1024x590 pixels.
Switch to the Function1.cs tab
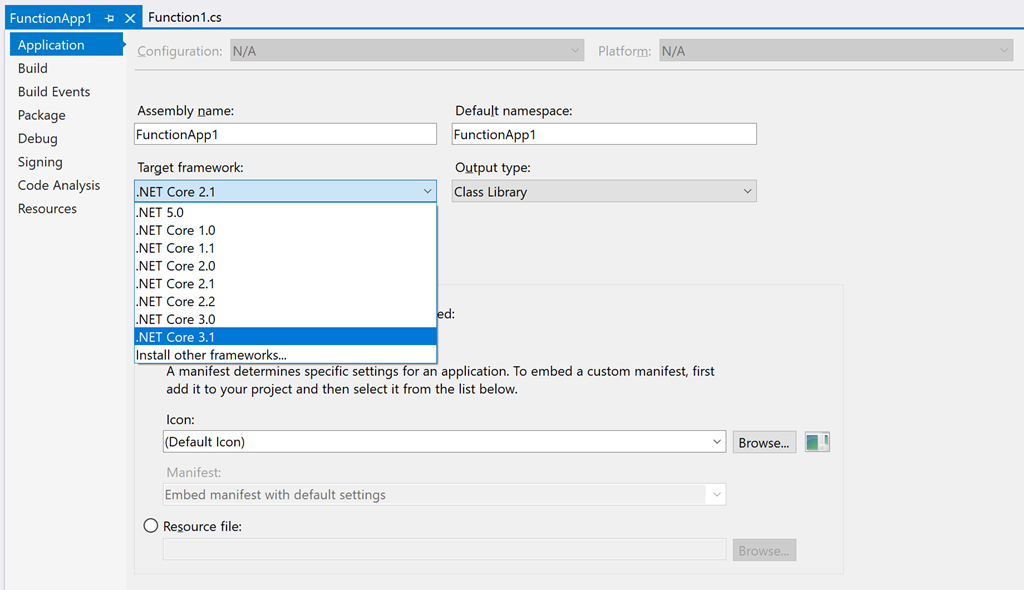(x=185, y=18)
